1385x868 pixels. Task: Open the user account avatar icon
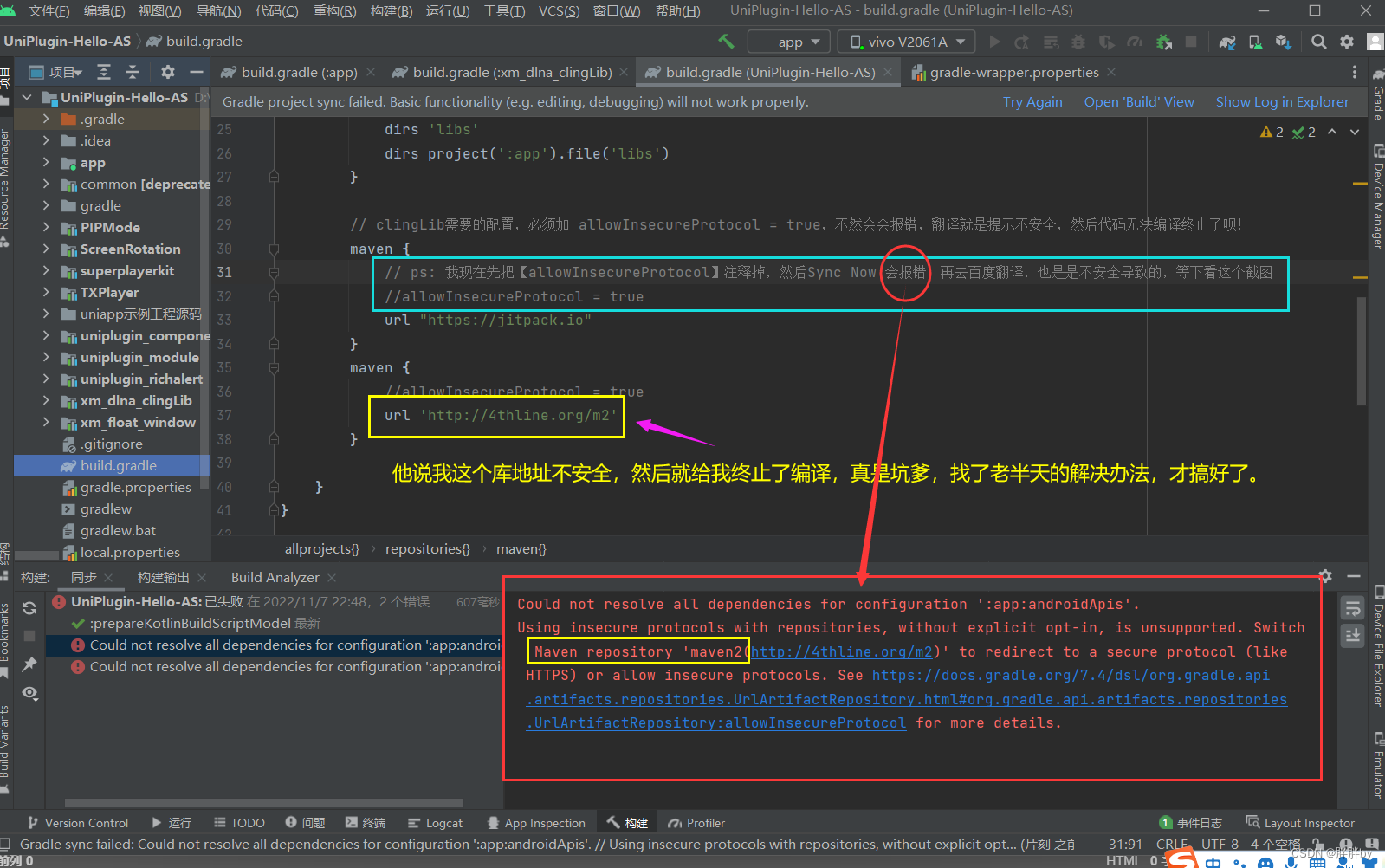tap(1375, 42)
